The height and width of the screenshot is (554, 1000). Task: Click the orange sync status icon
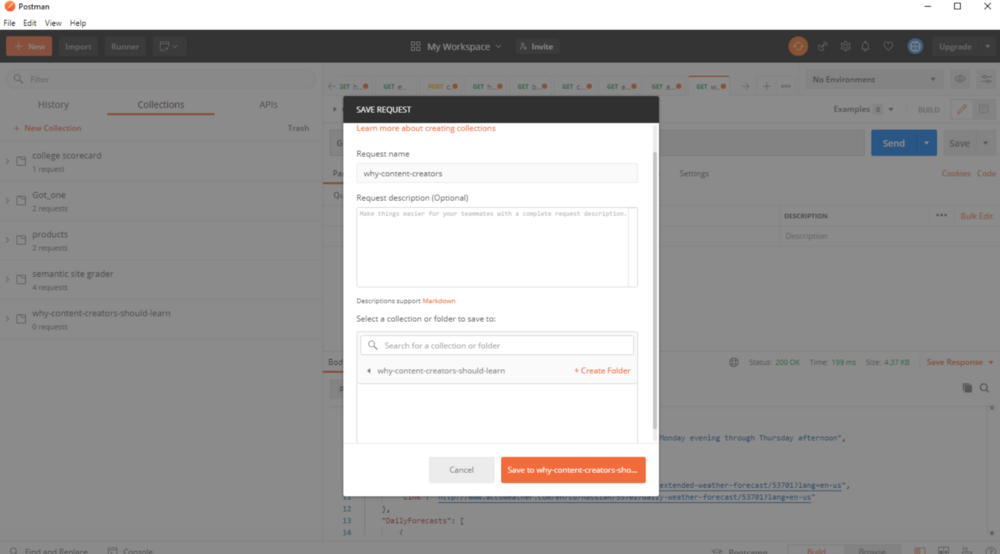pyautogui.click(x=798, y=47)
